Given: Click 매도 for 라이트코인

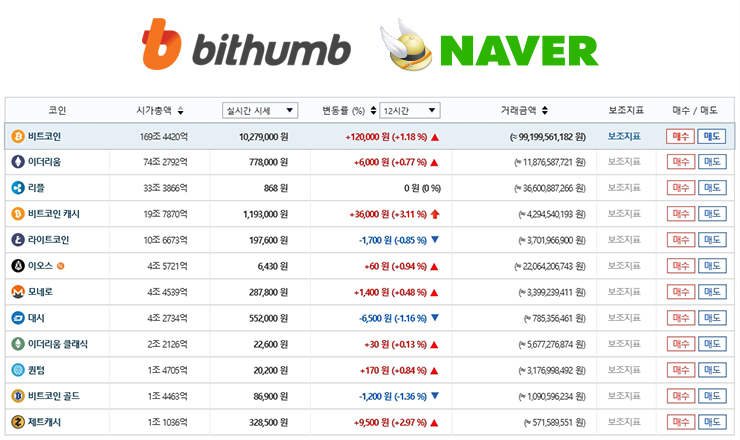Looking at the screenshot, I should point(712,240).
